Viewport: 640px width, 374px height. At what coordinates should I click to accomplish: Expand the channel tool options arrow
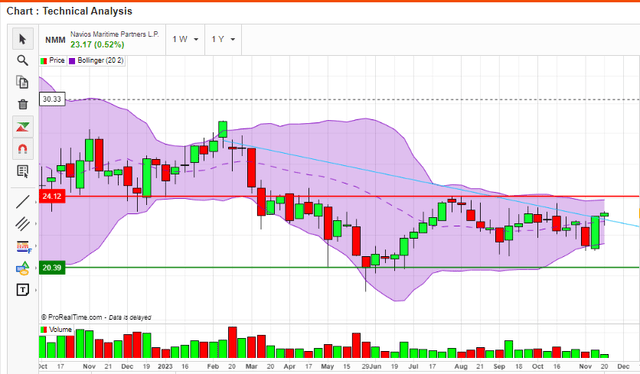36,224
